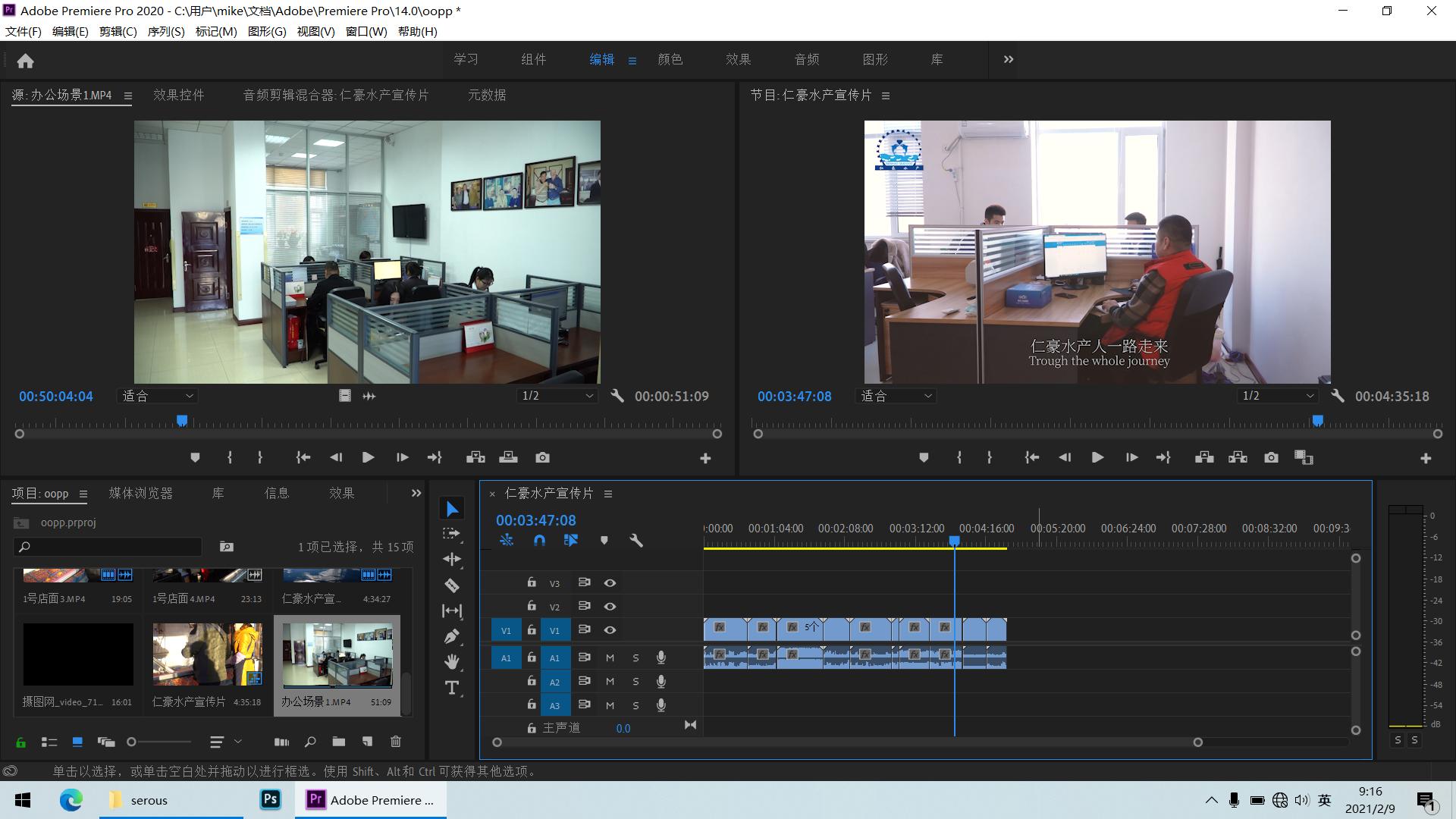This screenshot has width=1456, height=819.
Task: Click Insert button in Source monitor
Action: click(x=475, y=457)
